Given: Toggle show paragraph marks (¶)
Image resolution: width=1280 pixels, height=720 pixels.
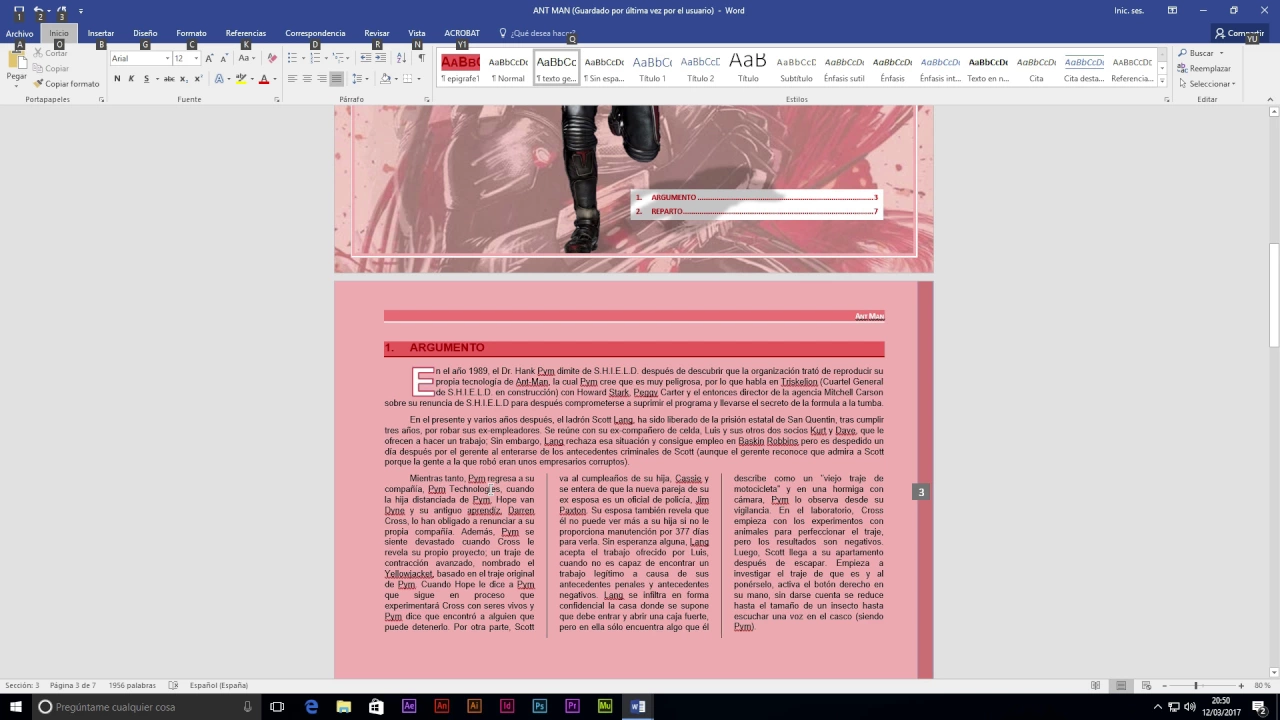Looking at the screenshot, I should click(x=421, y=58).
